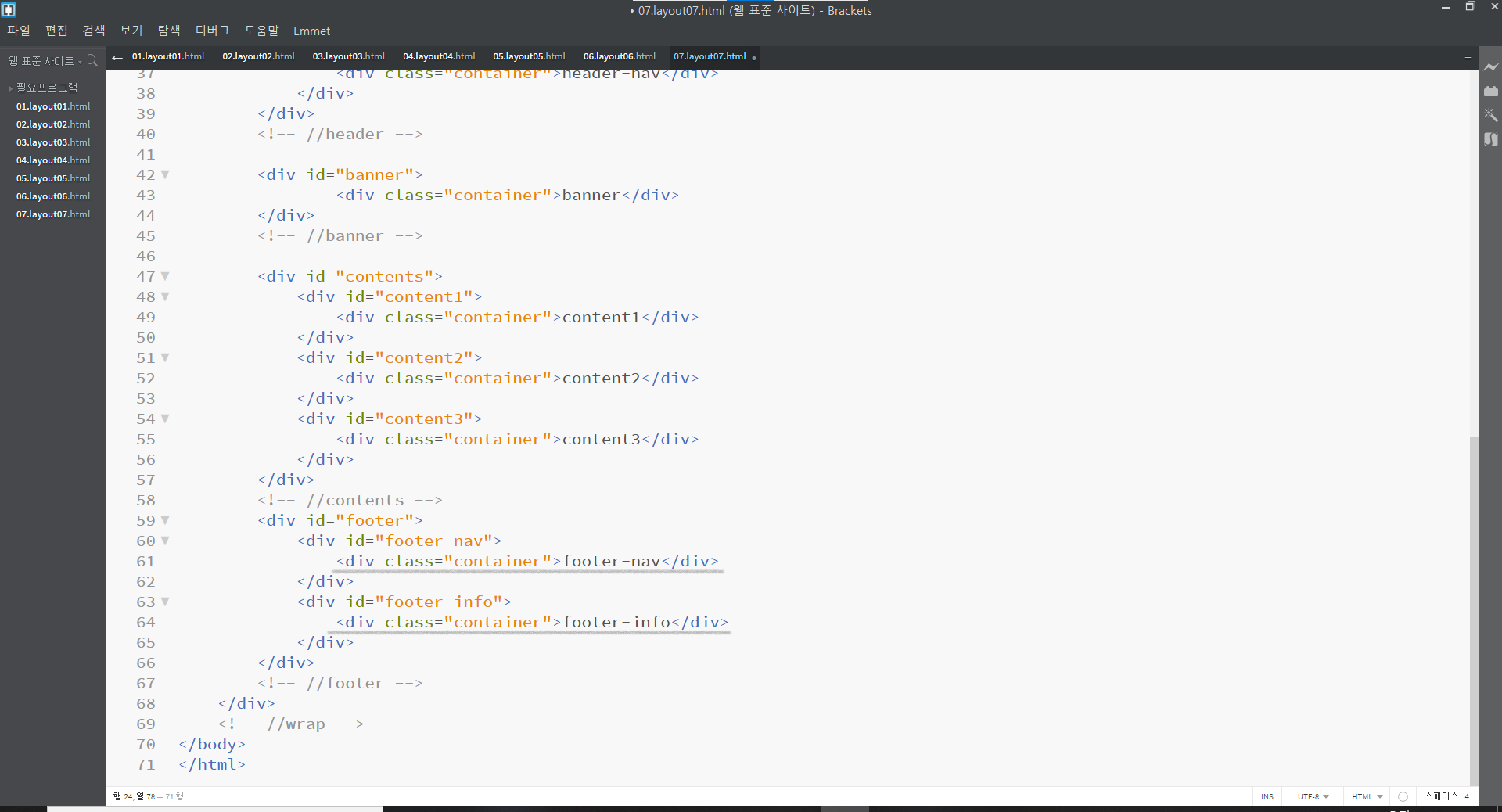
Task: Open the 도움말 menu
Action: [262, 31]
